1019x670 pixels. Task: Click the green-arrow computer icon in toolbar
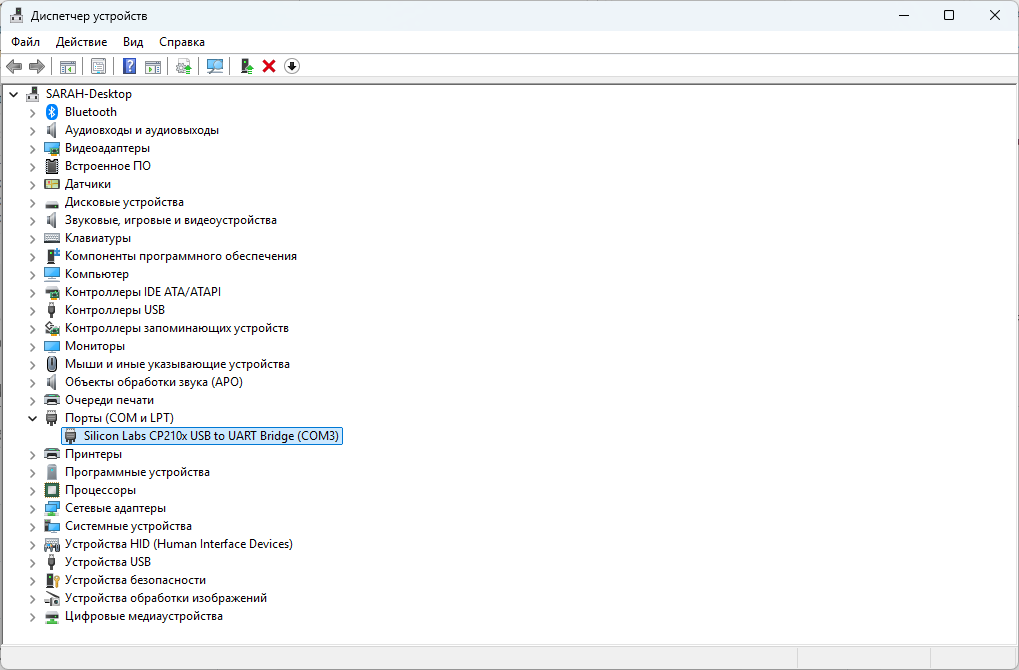coord(246,66)
